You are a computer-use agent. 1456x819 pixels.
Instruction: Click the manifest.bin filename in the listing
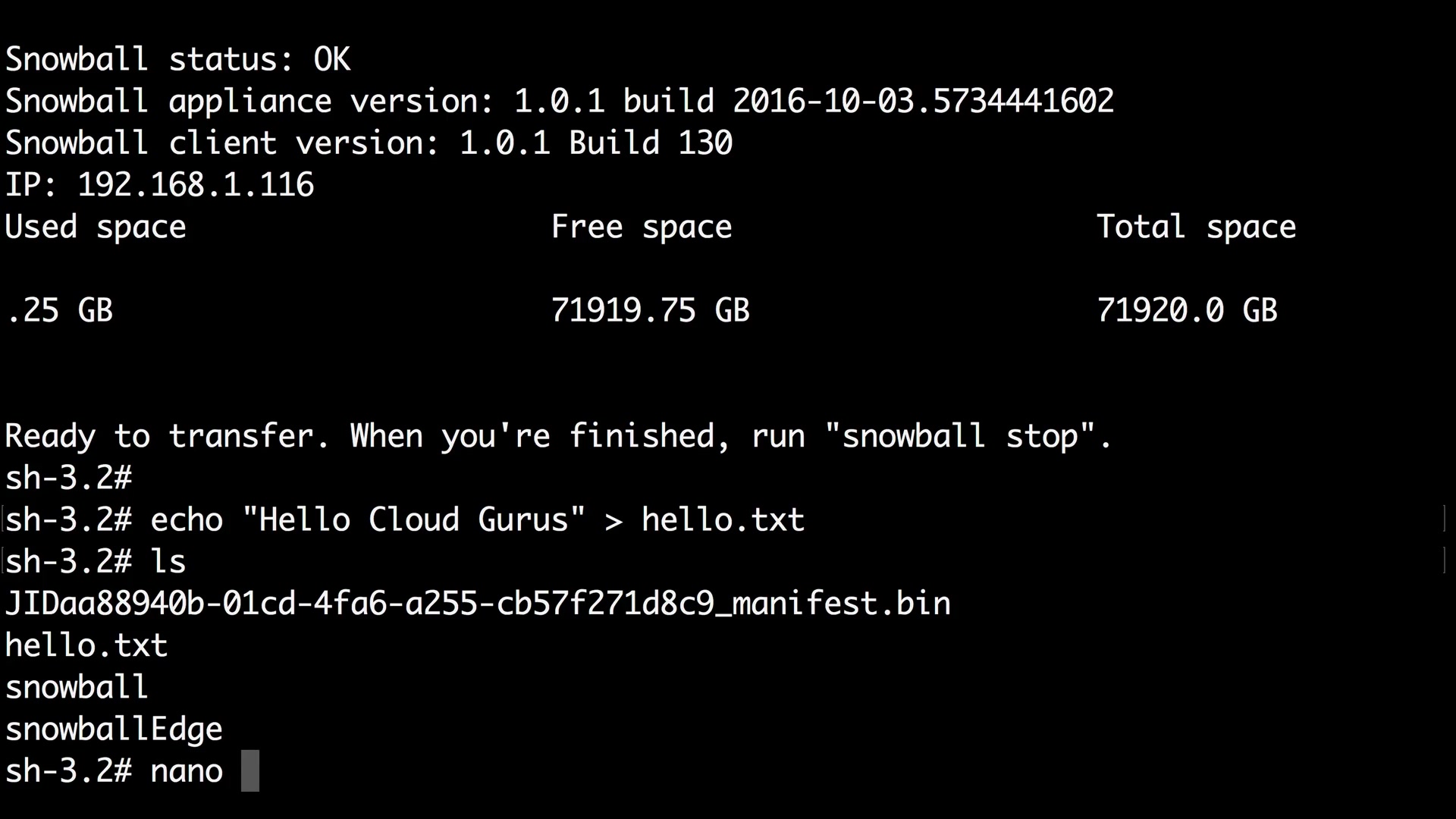coord(478,604)
